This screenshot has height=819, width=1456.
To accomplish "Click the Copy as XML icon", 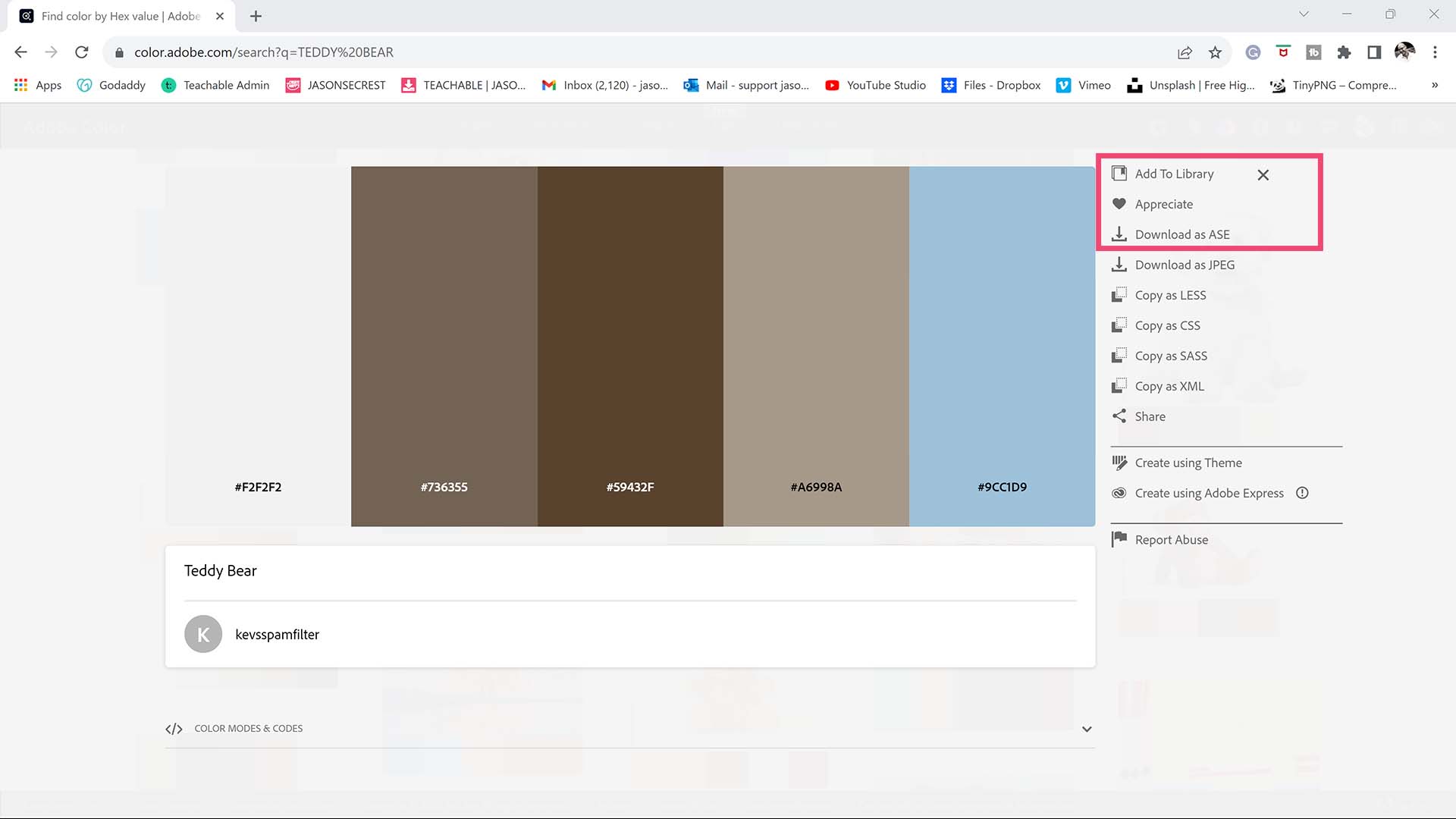I will (1119, 386).
